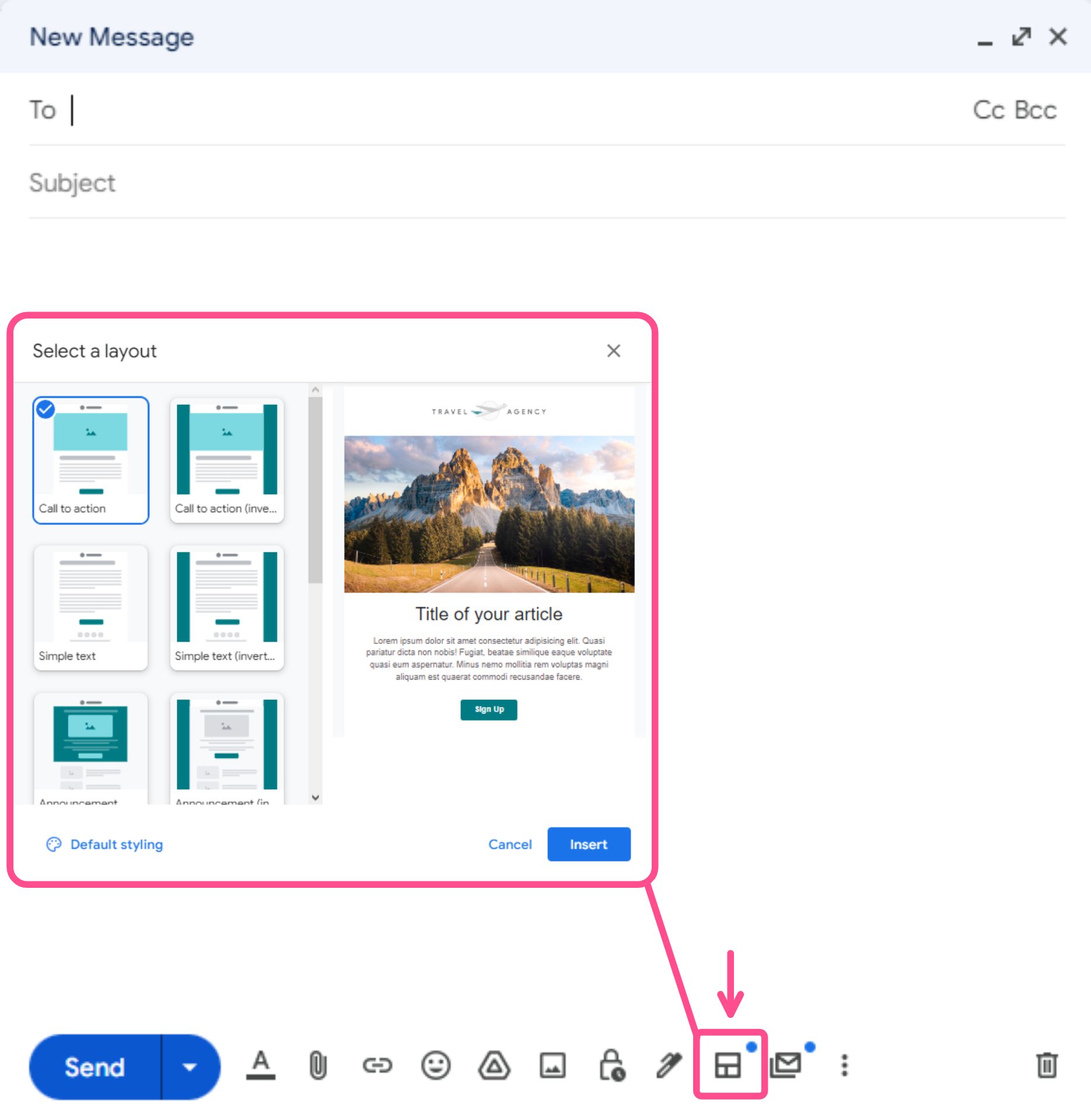Image resolution: width=1091 pixels, height=1120 pixels.
Task: Open the Send options dropdown
Action: [x=190, y=1066]
